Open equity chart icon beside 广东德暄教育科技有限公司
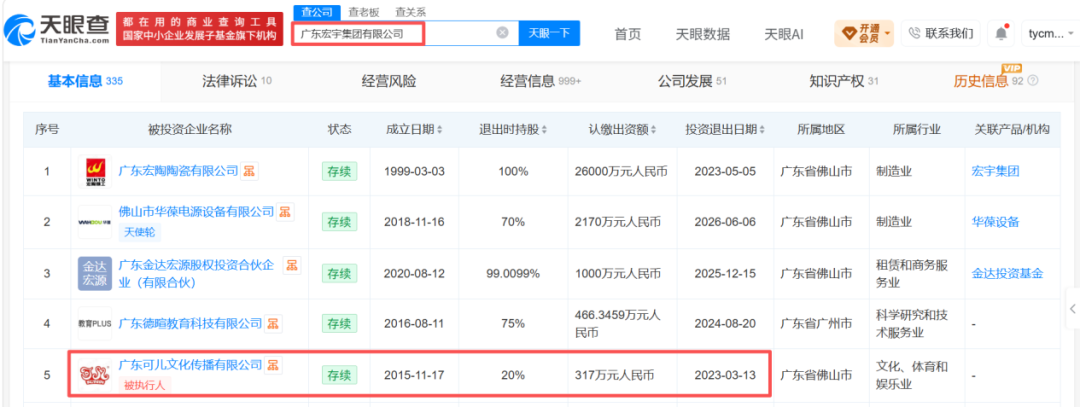 pyautogui.click(x=273, y=323)
